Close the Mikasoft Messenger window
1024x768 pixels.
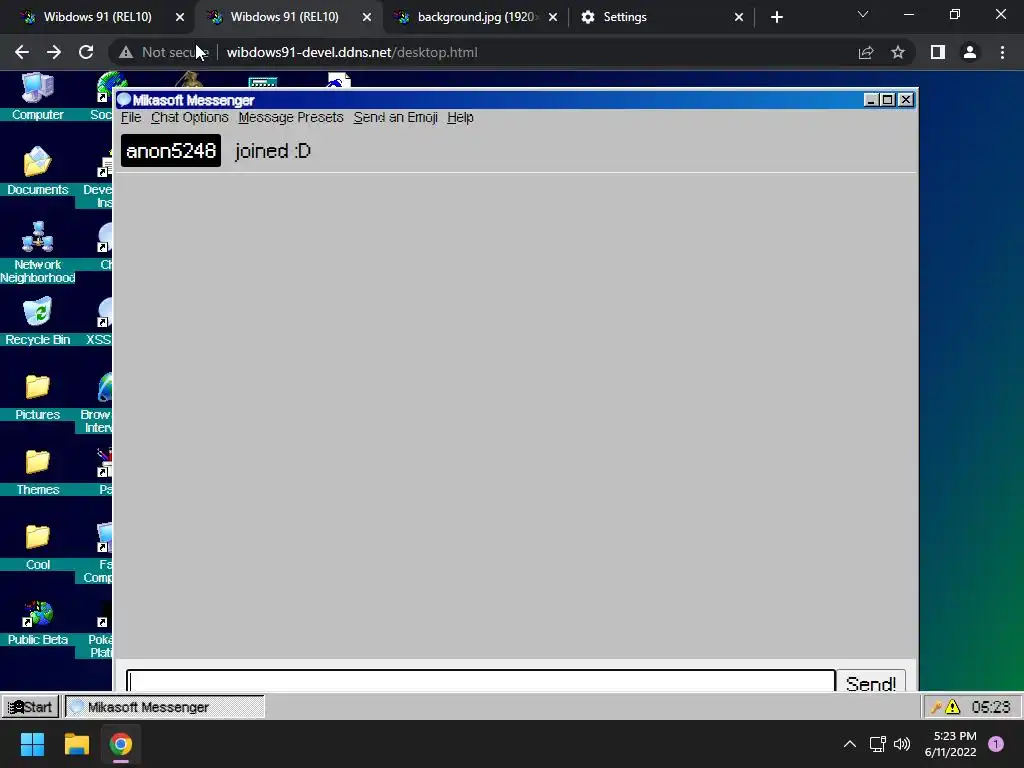tap(906, 99)
